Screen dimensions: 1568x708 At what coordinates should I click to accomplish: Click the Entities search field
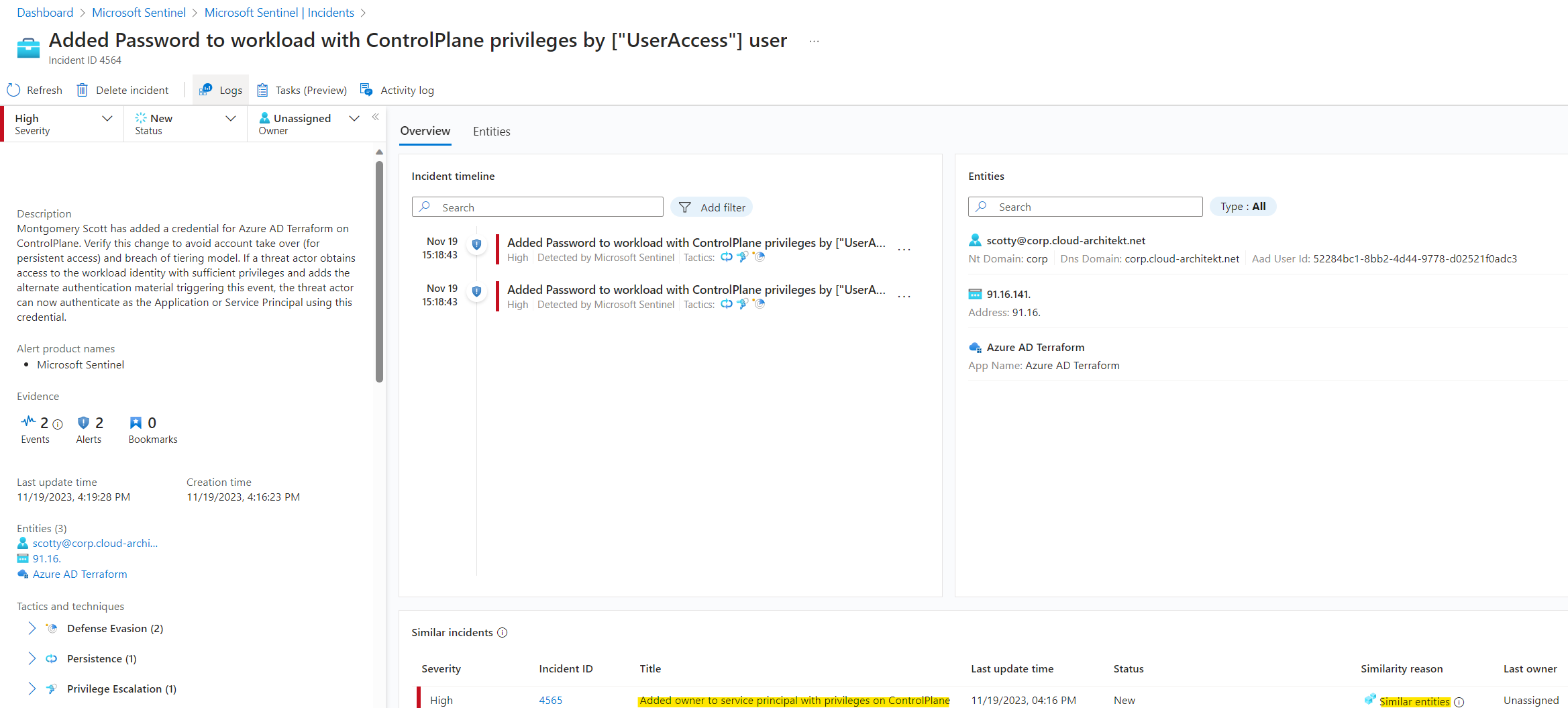[x=1085, y=207]
